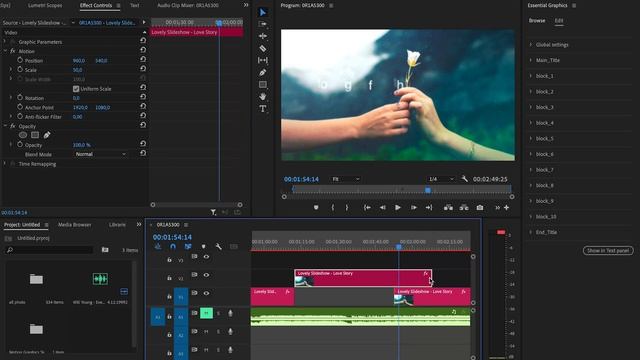This screenshot has width=640, height=360.
Task: Toggle V2 track output eye
Action: (x=206, y=275)
